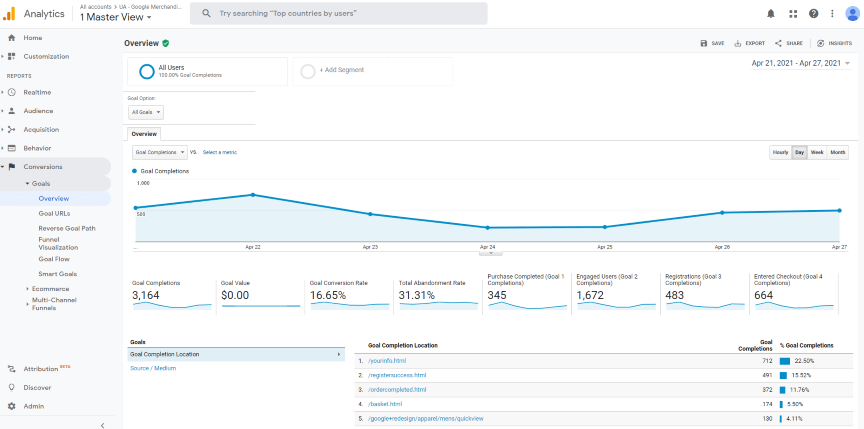Open the All Goals dropdown
Image resolution: width=864 pixels, height=429 pixels.
pos(146,113)
